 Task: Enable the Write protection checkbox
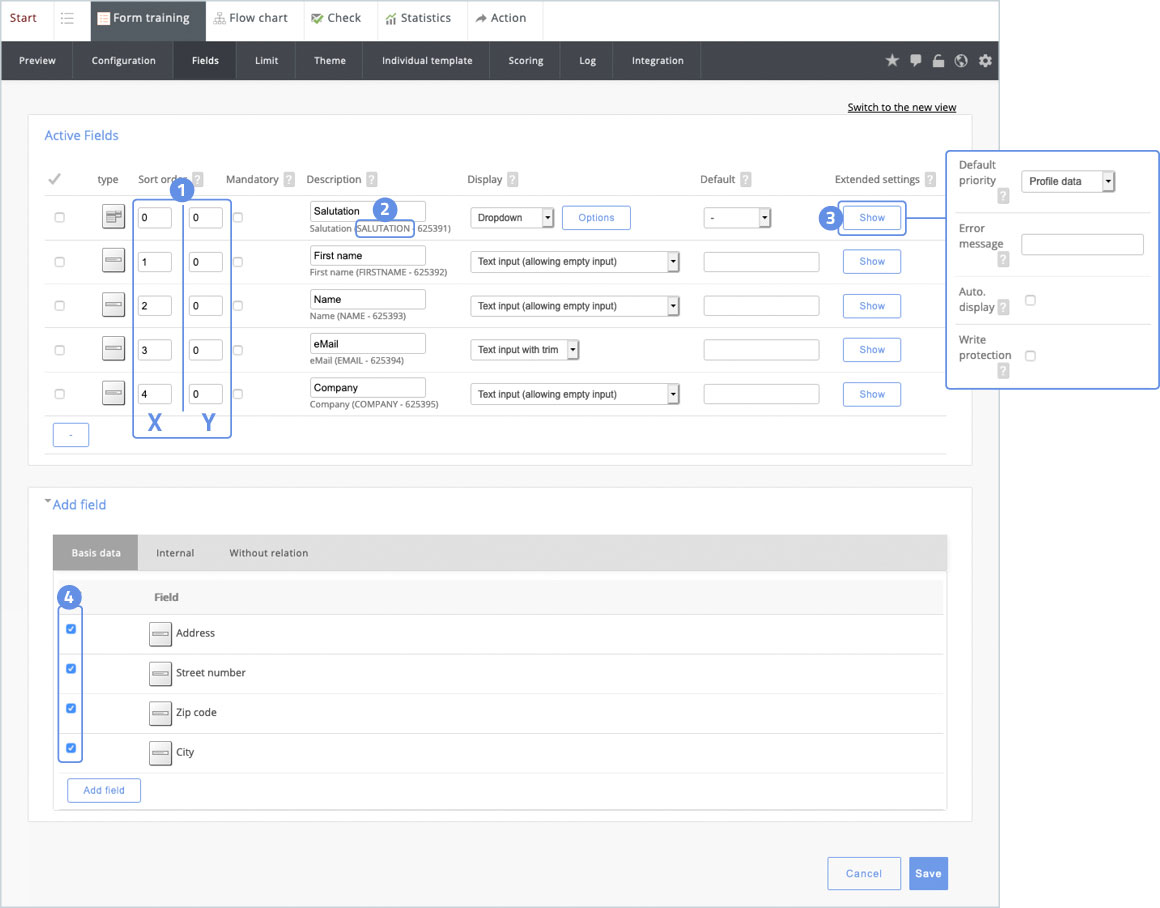coord(1030,356)
